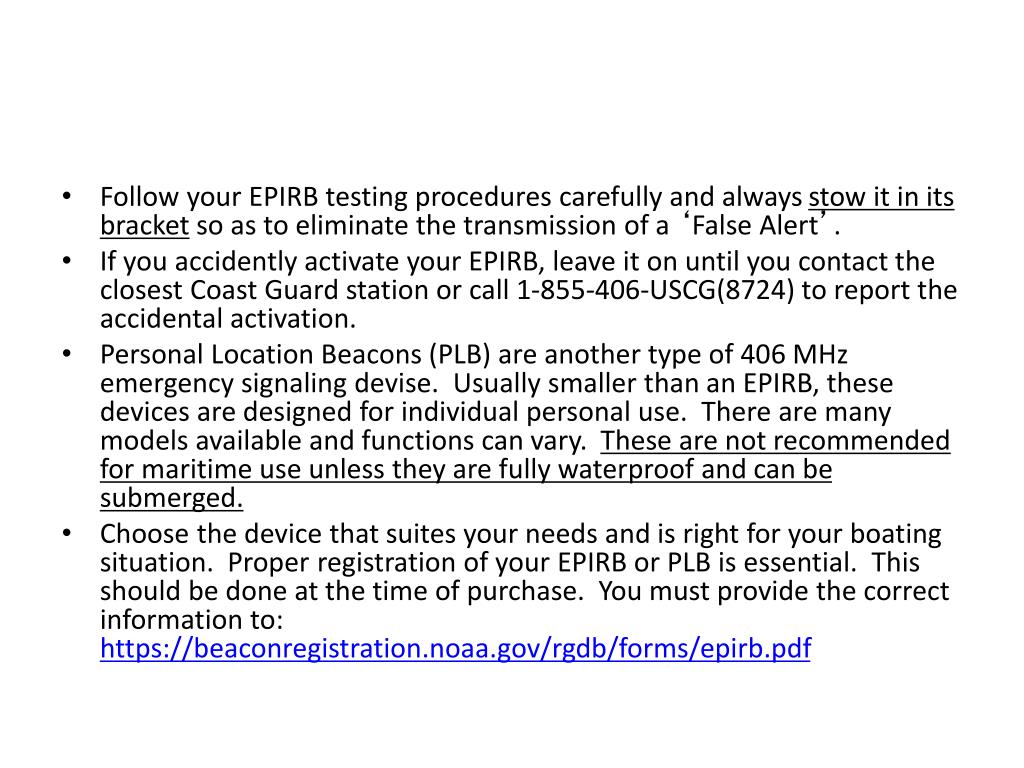Click the text 'Personal Location Beacons (PLB)'
The image size is (1024, 768).
295,355
